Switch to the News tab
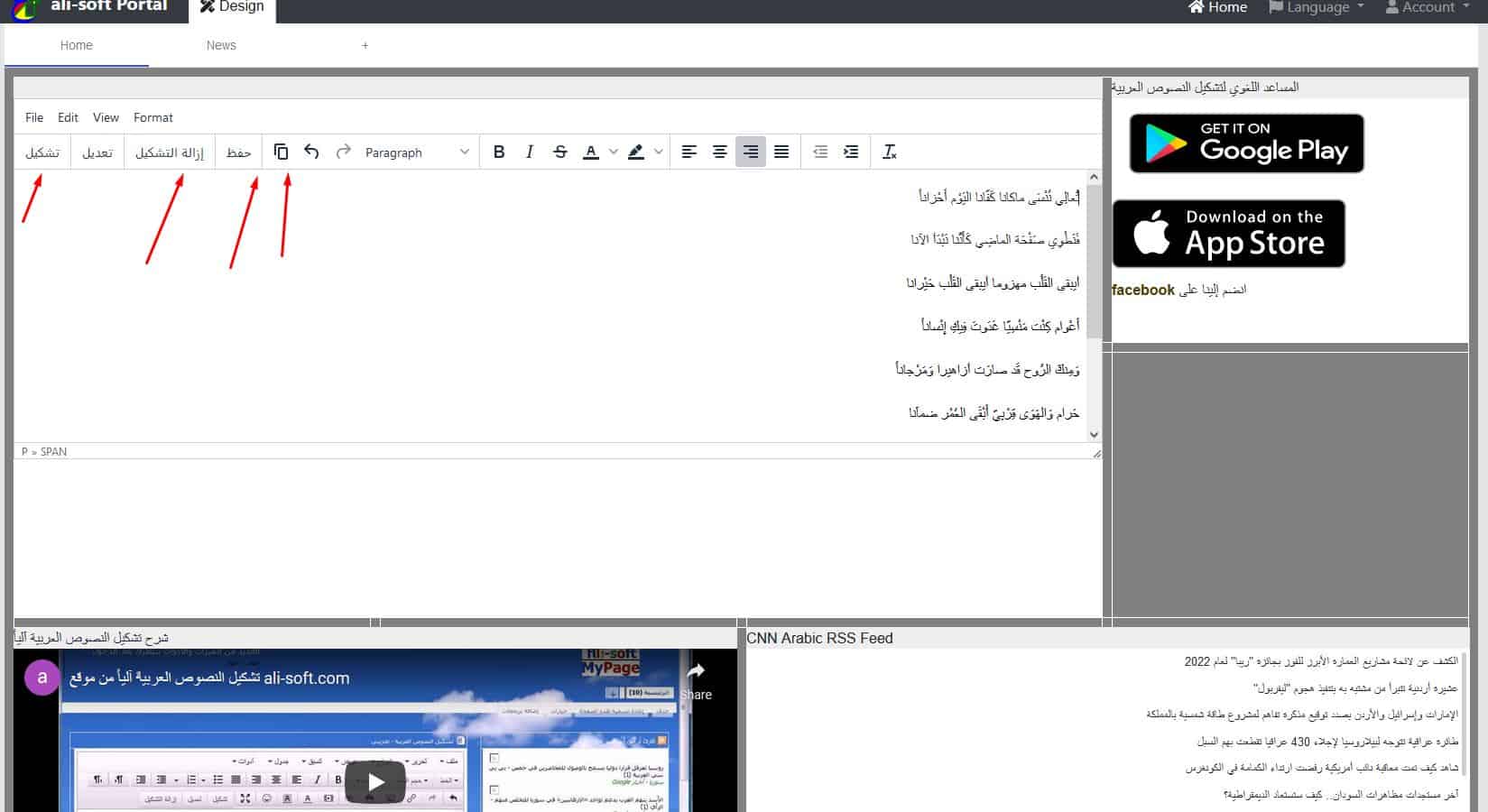Image resolution: width=1488 pixels, height=812 pixels. click(221, 45)
